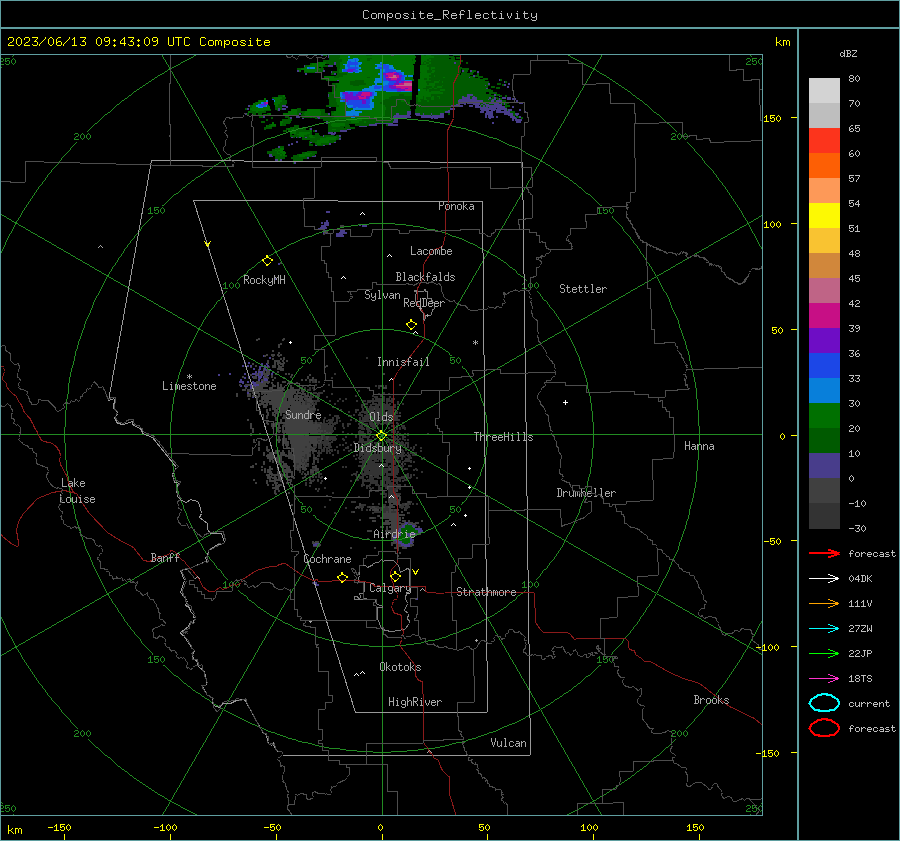
Task: Click yellow diamond marker near RockyMH
Action: (x=267, y=261)
